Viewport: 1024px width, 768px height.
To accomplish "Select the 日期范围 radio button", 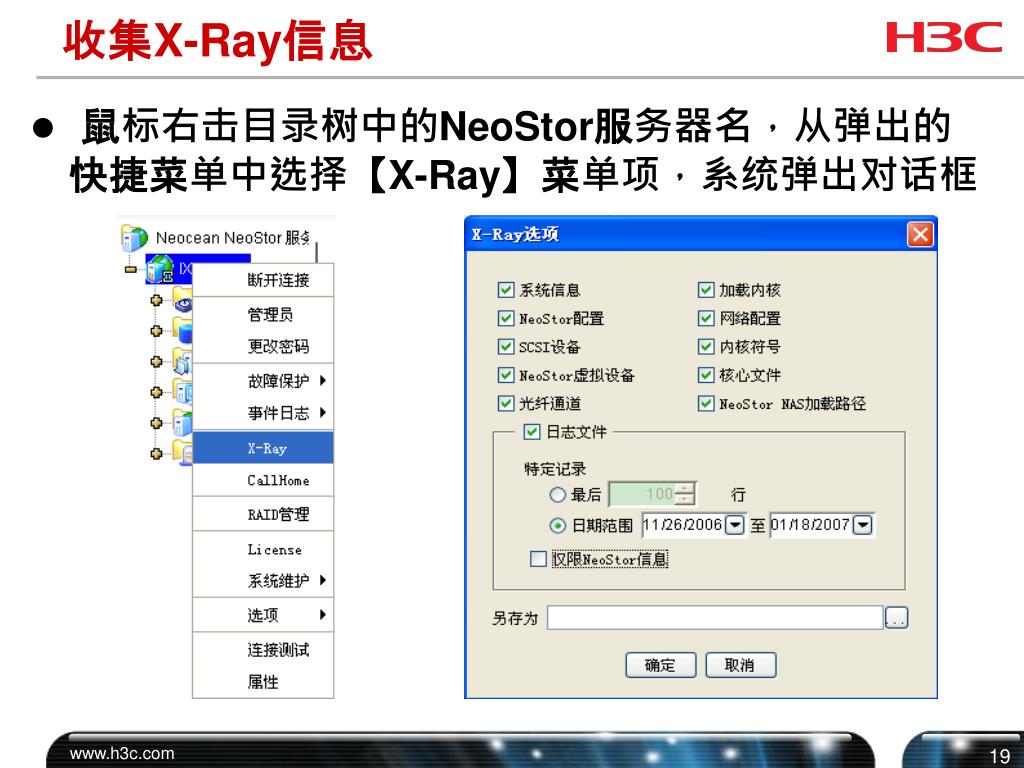I will coord(557,525).
